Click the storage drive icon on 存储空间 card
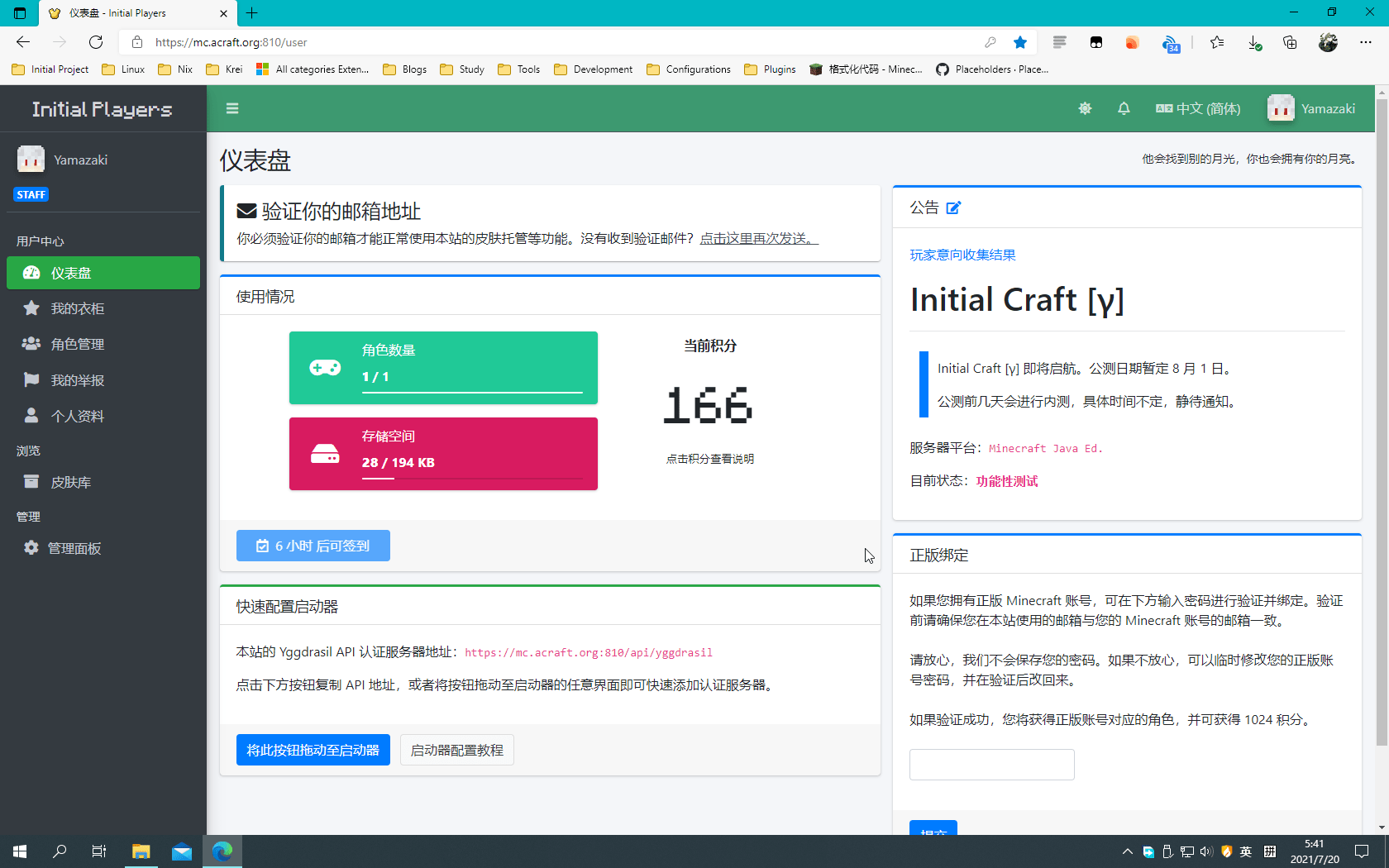The width and height of the screenshot is (1389, 868). pos(325,454)
